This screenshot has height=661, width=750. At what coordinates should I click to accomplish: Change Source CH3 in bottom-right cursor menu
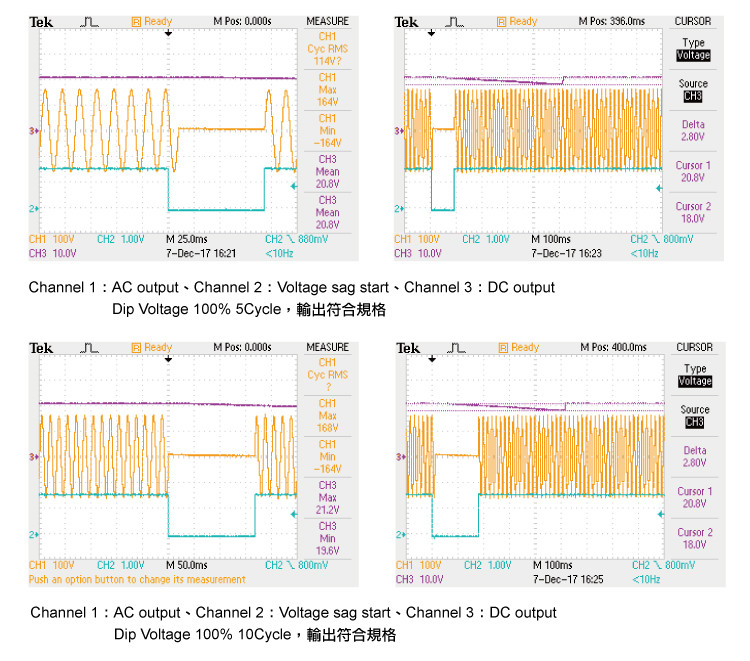click(693, 416)
